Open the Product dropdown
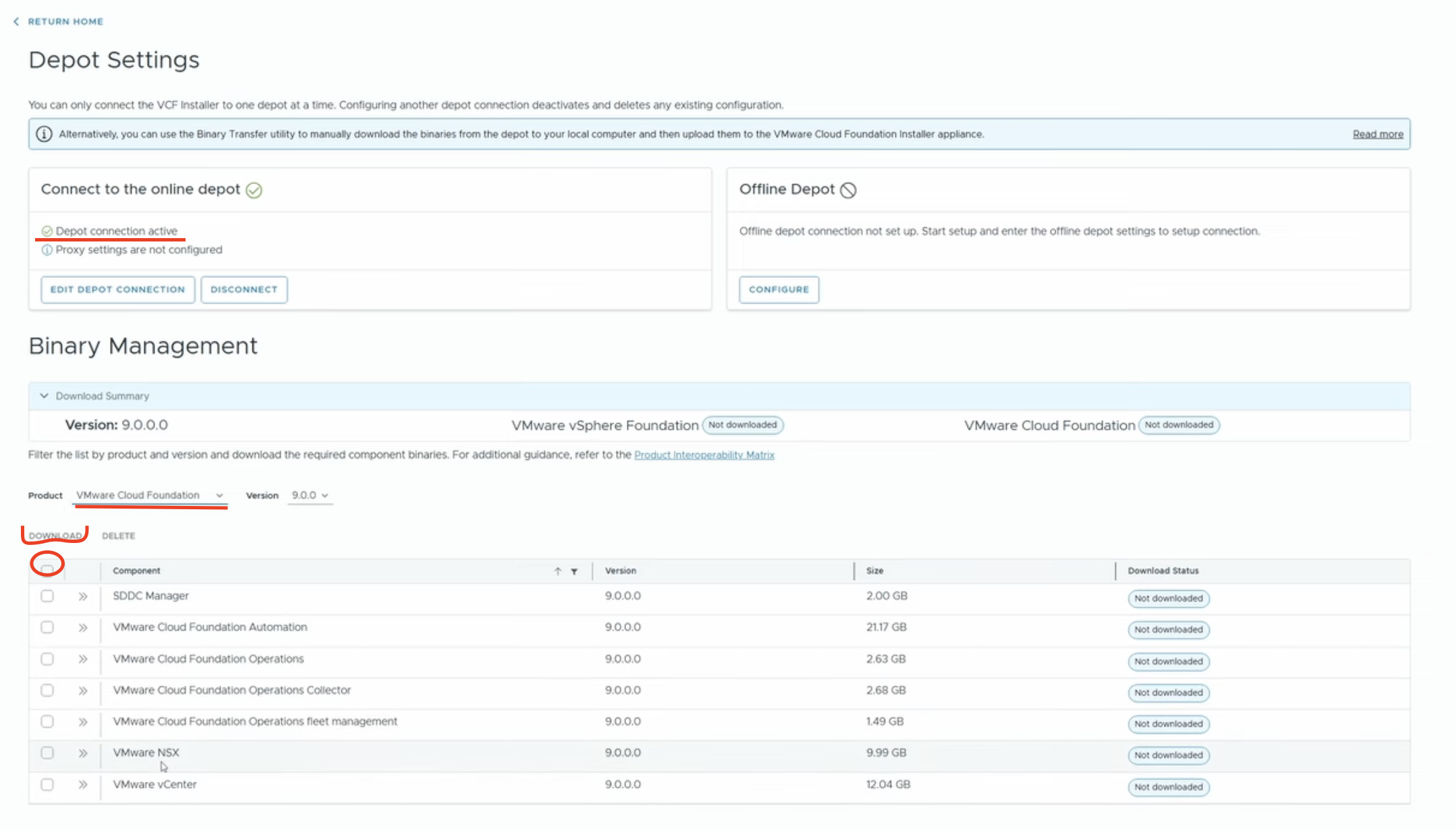Viewport: 1456px width, 831px height. (150, 495)
